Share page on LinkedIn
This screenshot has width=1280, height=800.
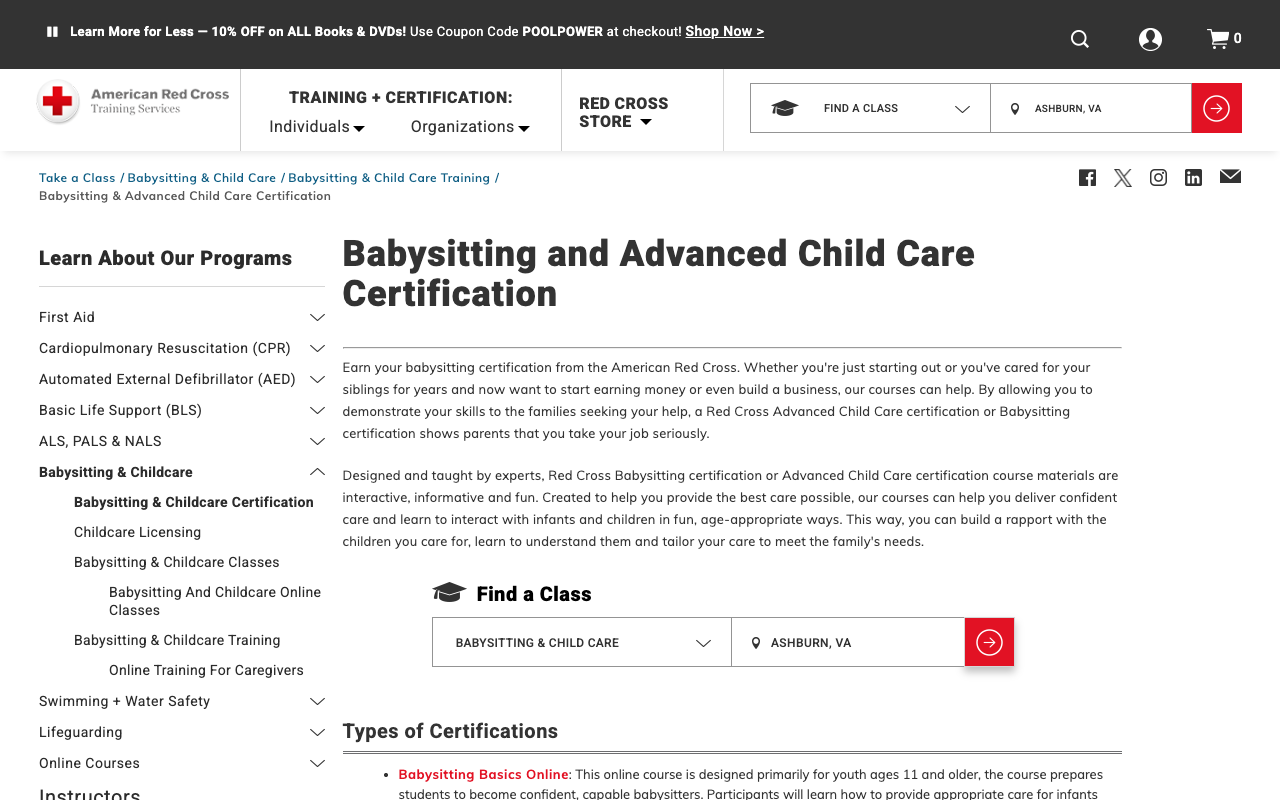[1193, 178]
